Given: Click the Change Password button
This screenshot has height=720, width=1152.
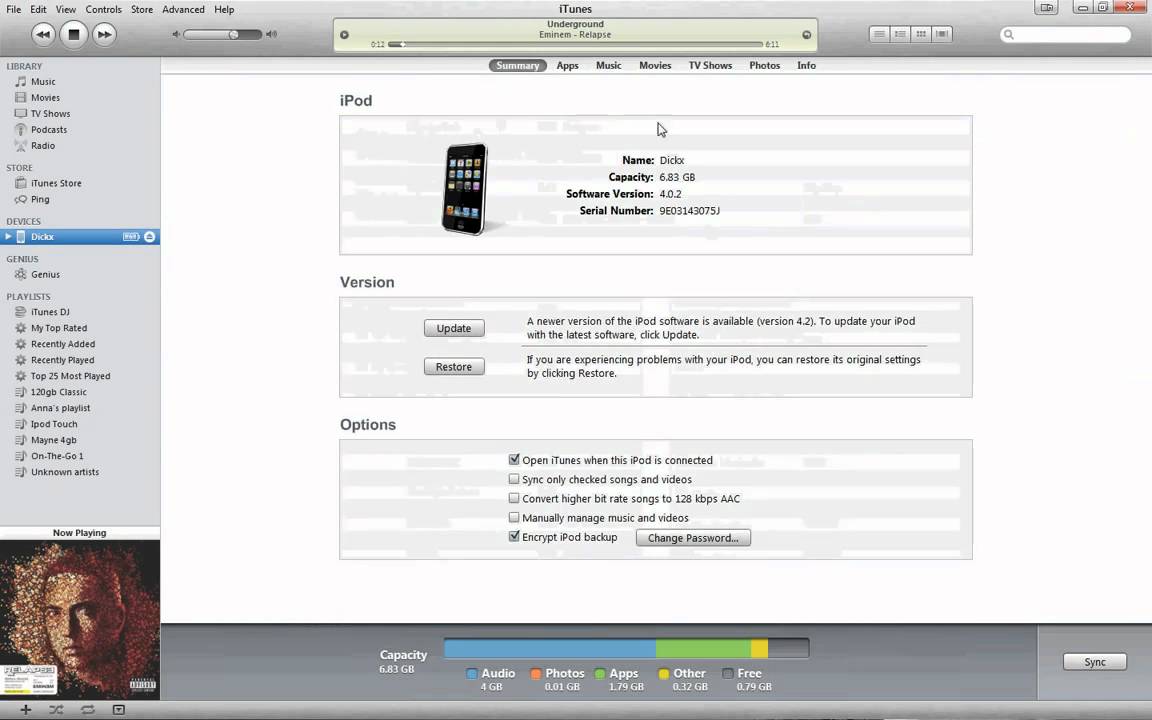Looking at the screenshot, I should click(x=693, y=538).
